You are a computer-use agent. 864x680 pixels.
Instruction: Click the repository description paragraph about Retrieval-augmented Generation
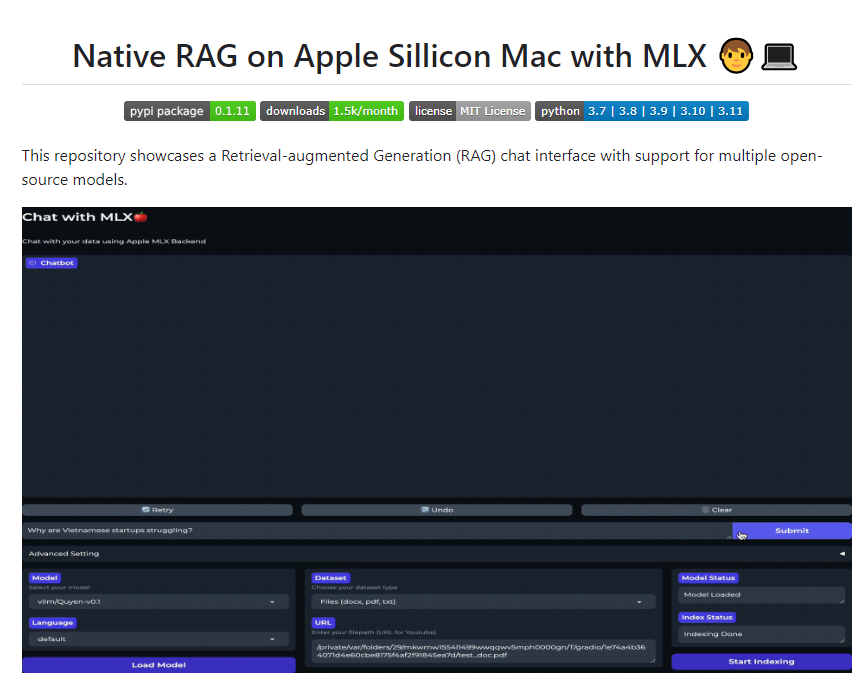[422, 168]
